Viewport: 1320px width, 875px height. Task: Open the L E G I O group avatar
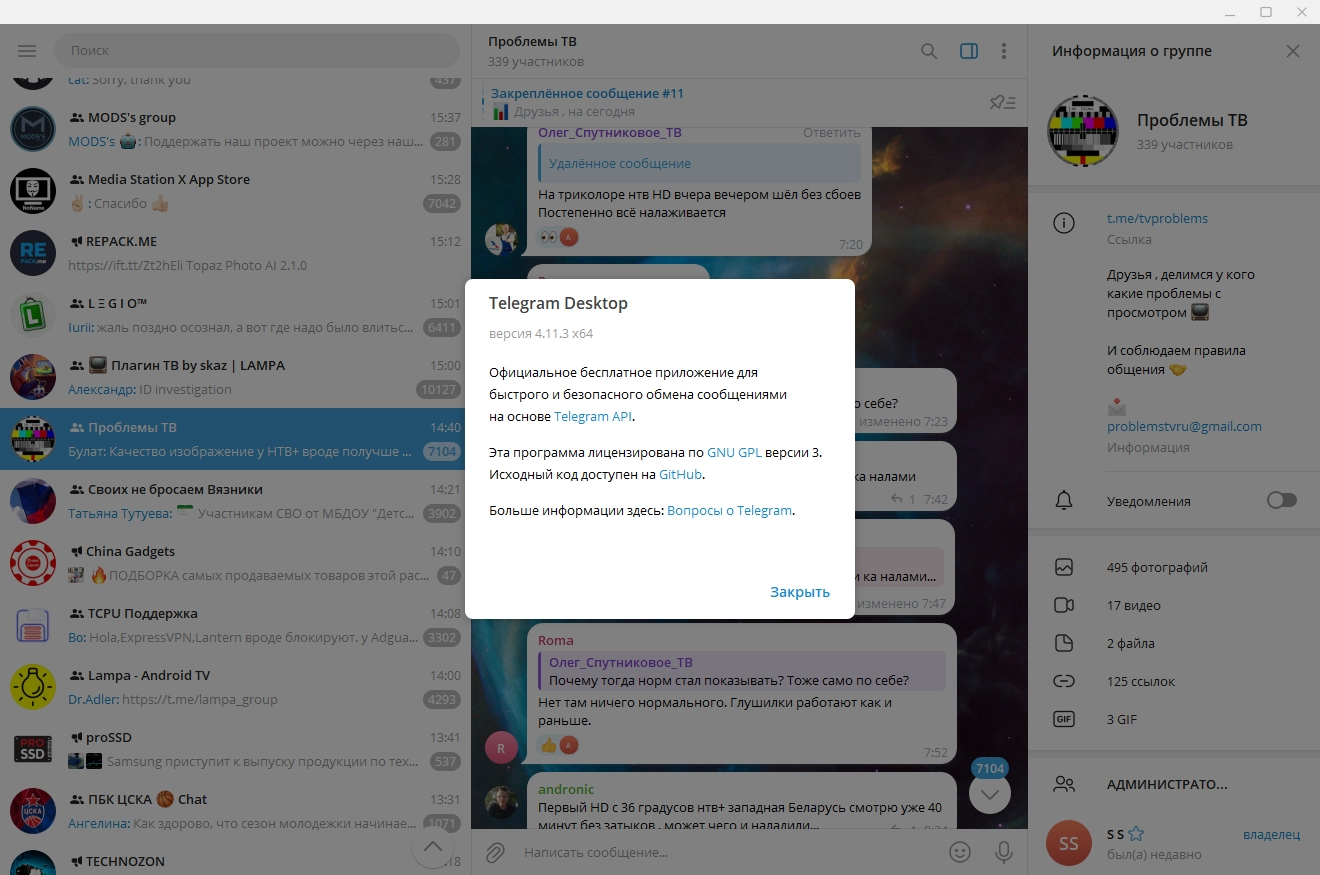pyautogui.click(x=33, y=316)
